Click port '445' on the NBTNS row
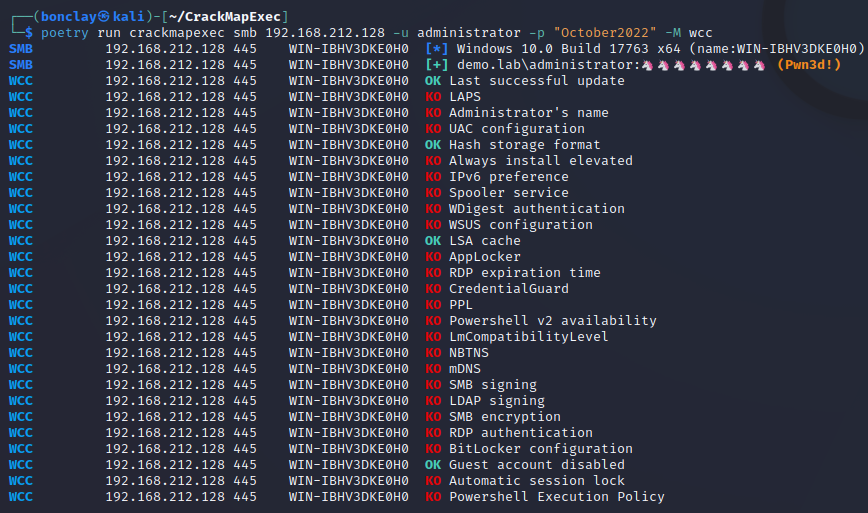 (245, 354)
